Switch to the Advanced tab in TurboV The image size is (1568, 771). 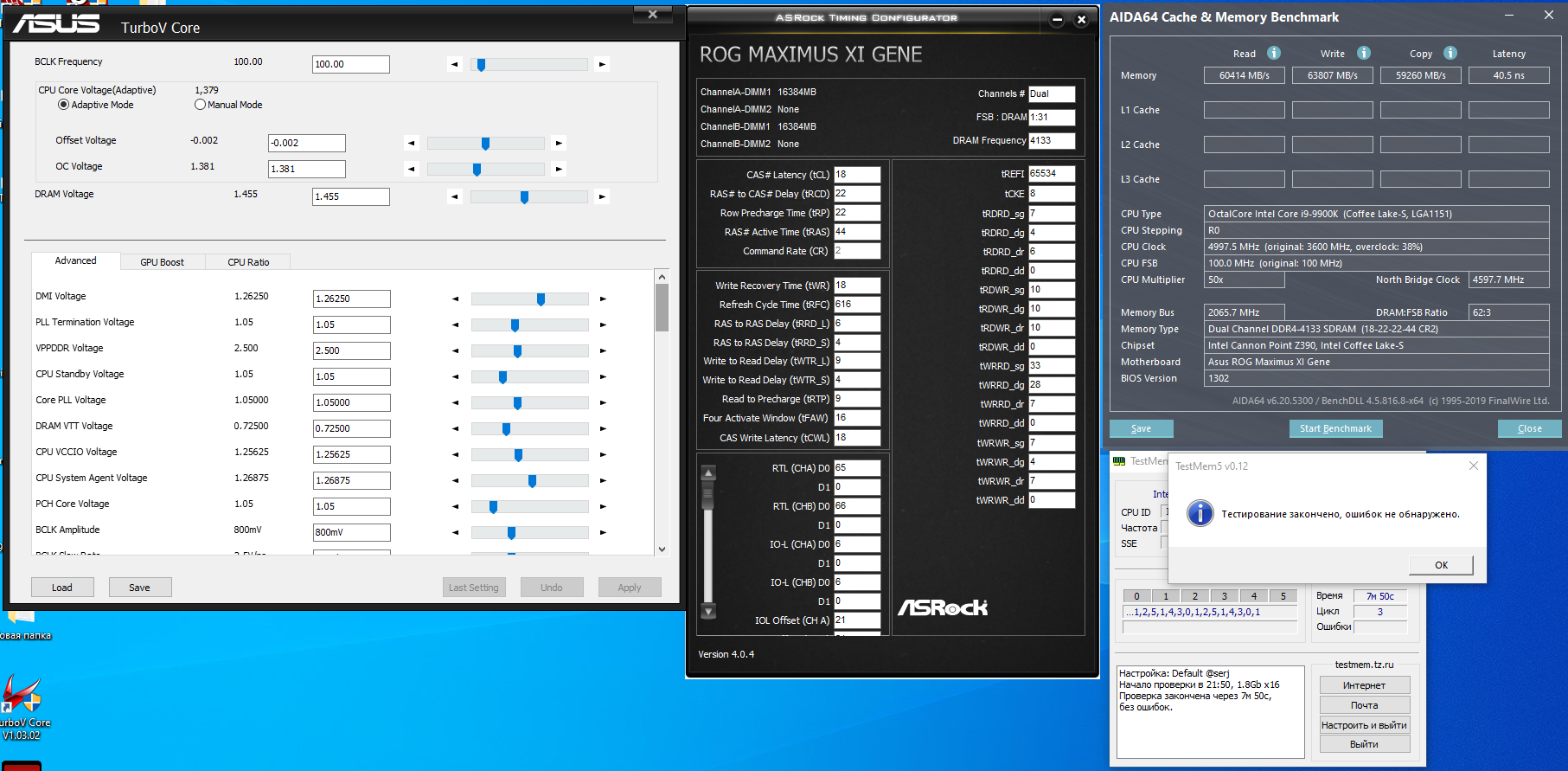[x=75, y=260]
